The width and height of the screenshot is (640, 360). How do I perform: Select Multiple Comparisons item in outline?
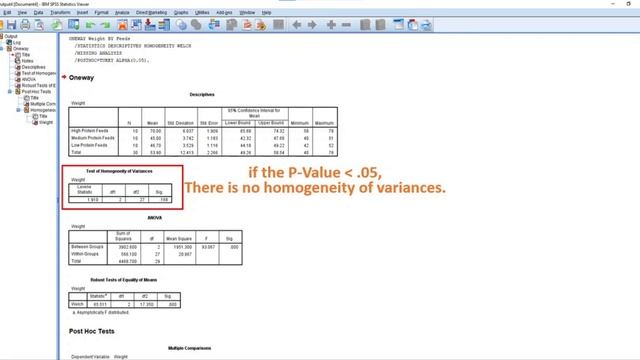click(x=43, y=104)
